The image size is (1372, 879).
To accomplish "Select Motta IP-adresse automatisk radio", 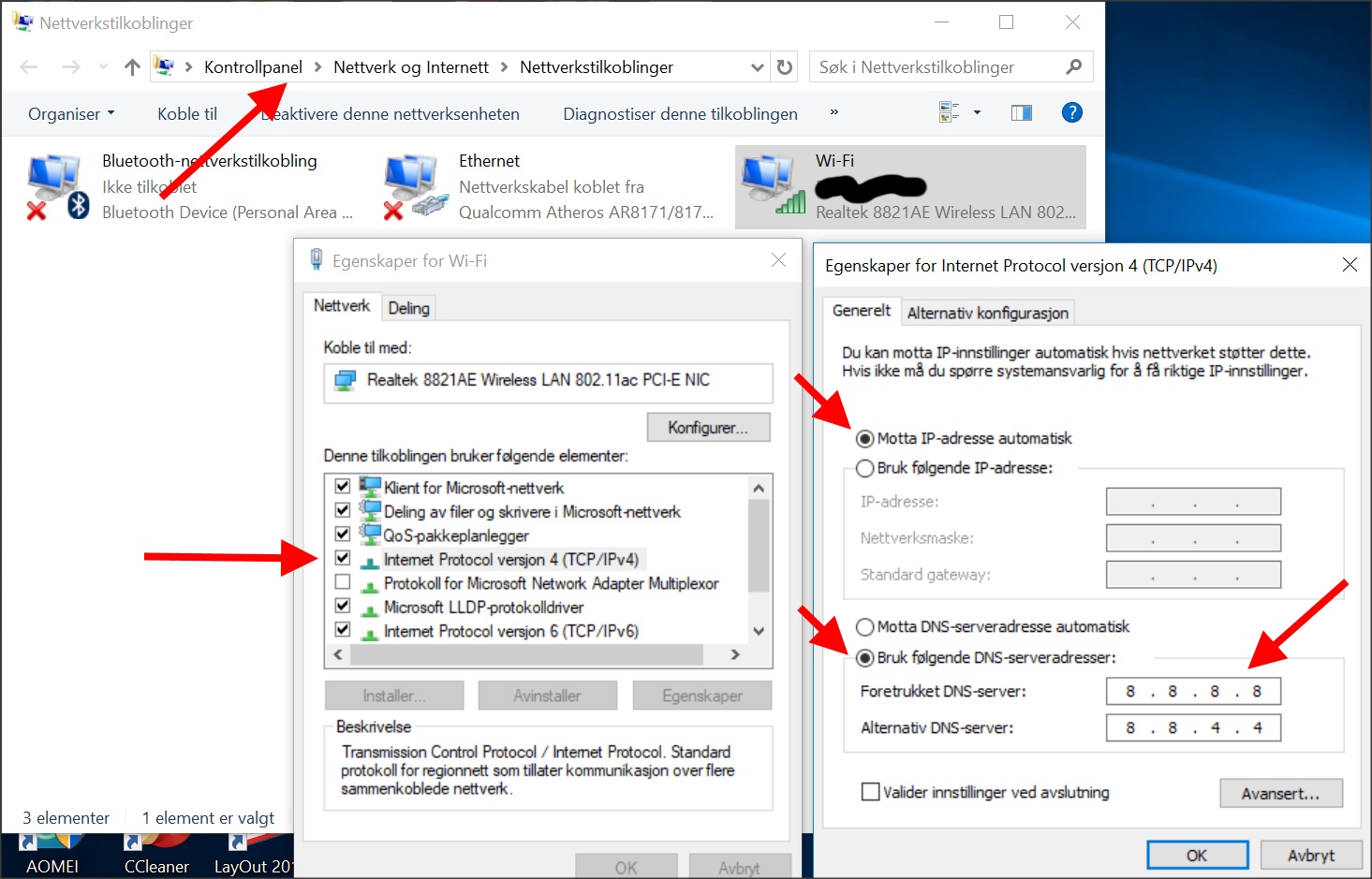I will pos(865,438).
